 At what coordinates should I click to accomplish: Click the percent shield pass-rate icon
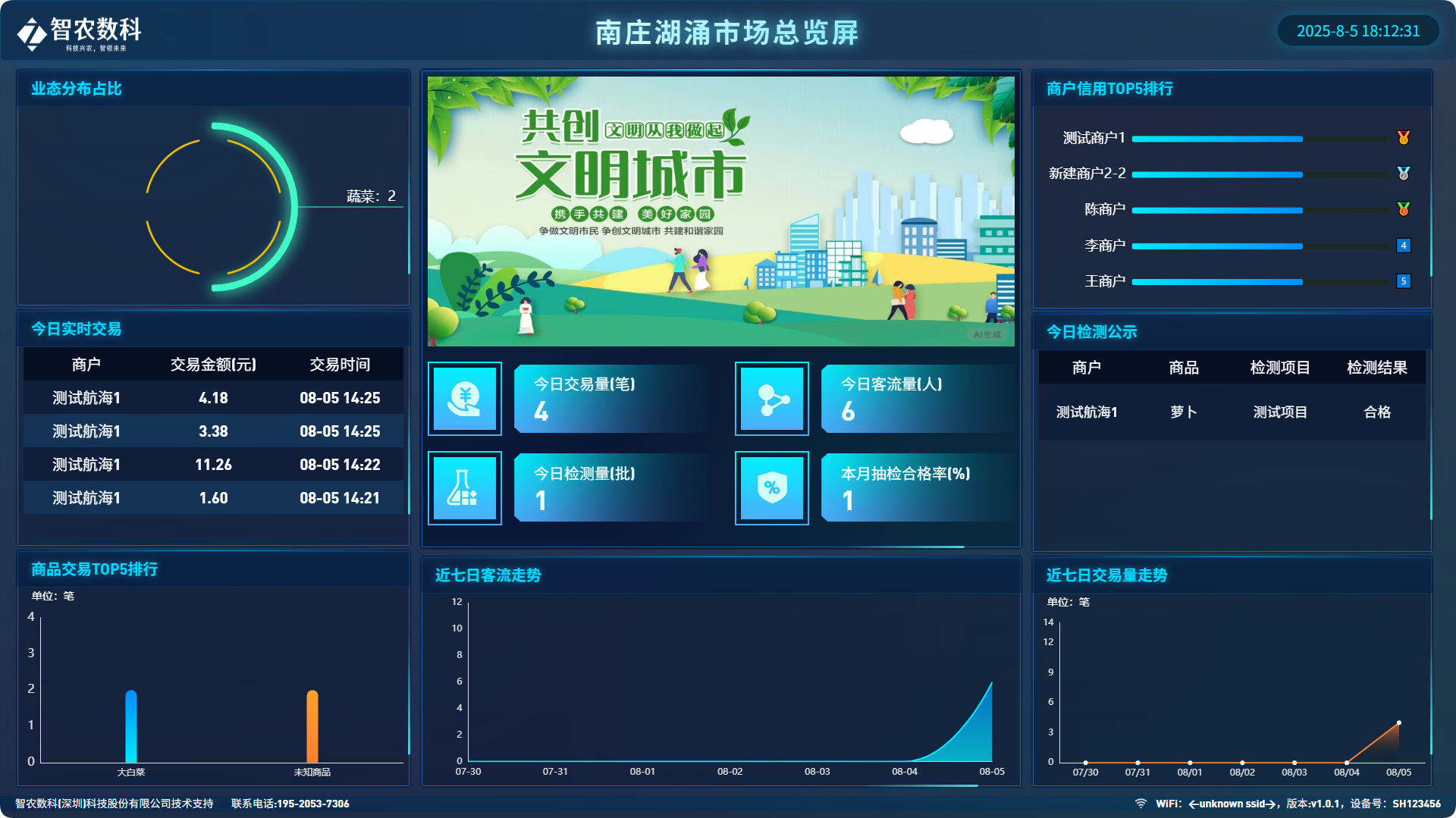[772, 488]
